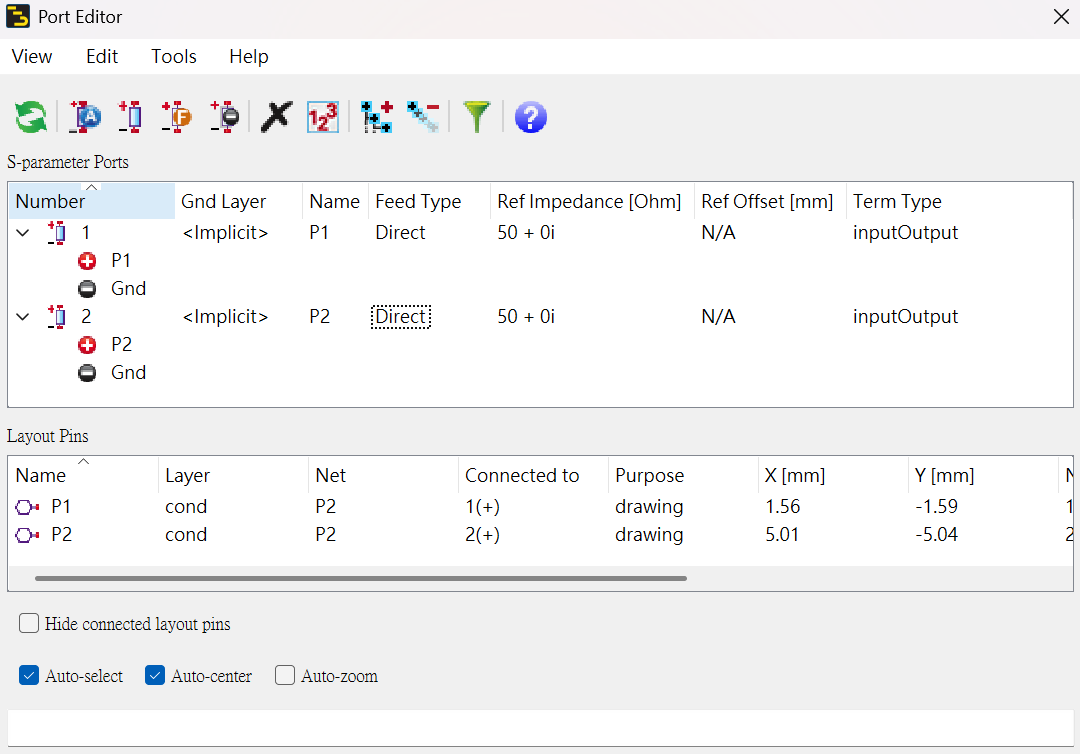This screenshot has height=754, width=1080.
Task: Open the View menu
Action: (x=32, y=56)
